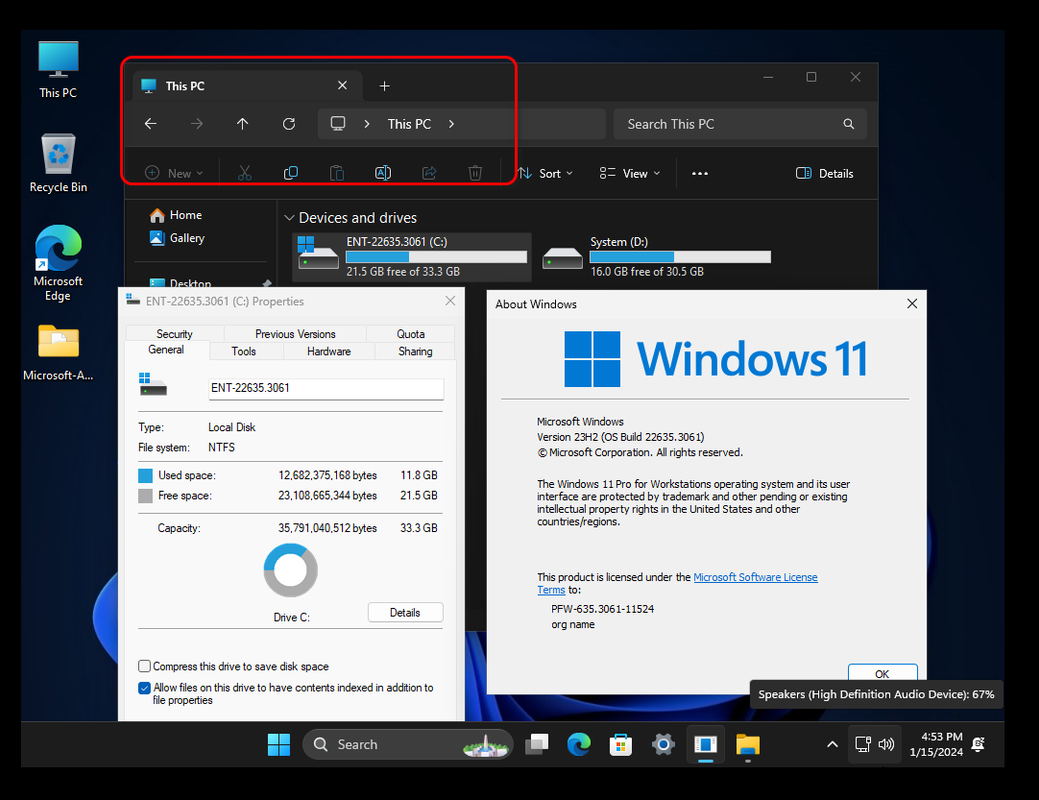
Task: Click the search magnifier in Explorer
Action: coord(848,124)
